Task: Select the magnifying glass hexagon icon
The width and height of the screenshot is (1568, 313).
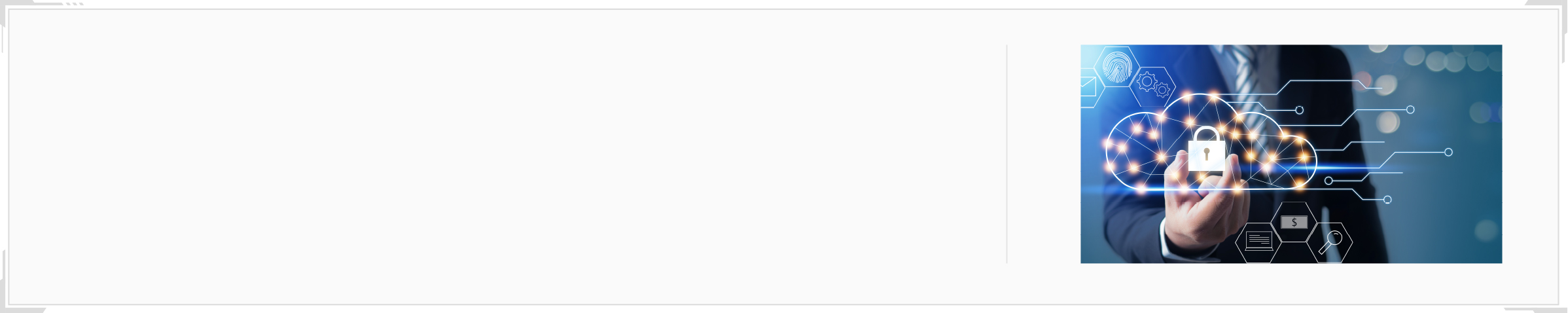Action: 1330,242
